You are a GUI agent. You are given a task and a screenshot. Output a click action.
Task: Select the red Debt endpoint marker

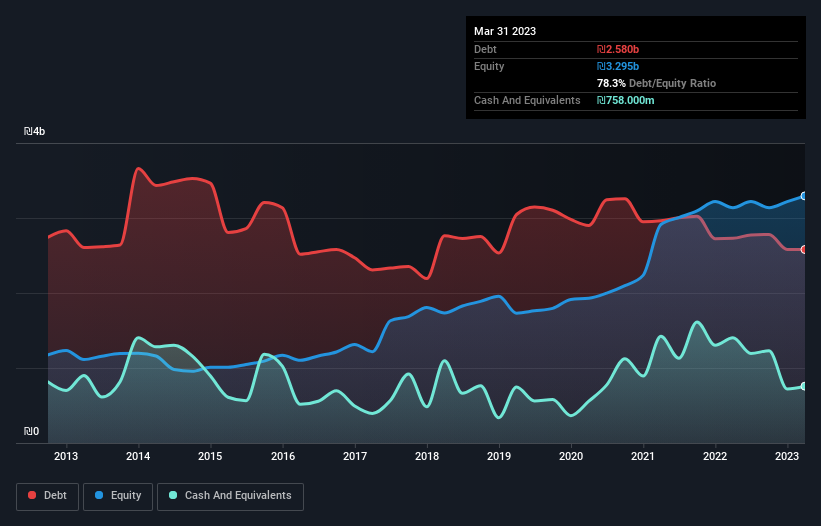coord(804,250)
